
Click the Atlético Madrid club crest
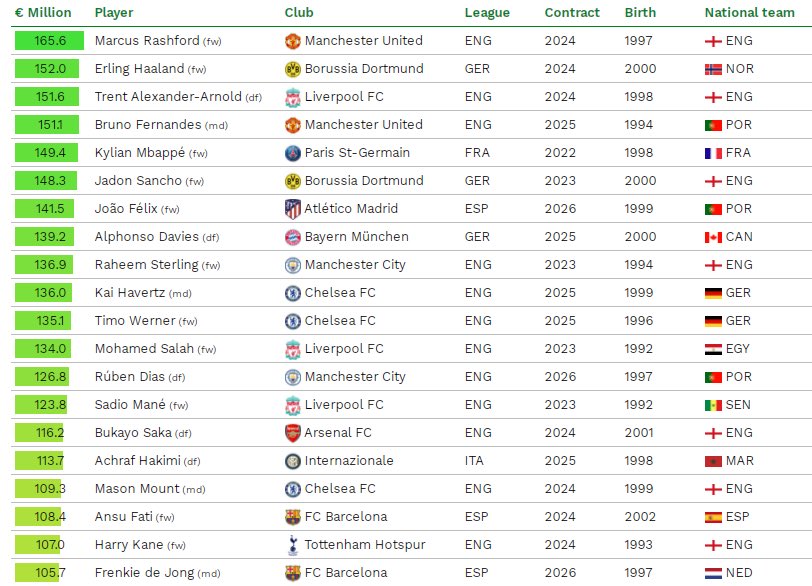point(293,209)
